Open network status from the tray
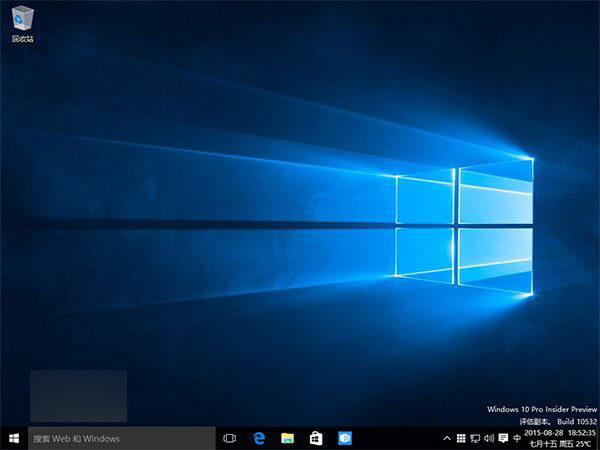This screenshot has height=450, width=600. point(474,438)
